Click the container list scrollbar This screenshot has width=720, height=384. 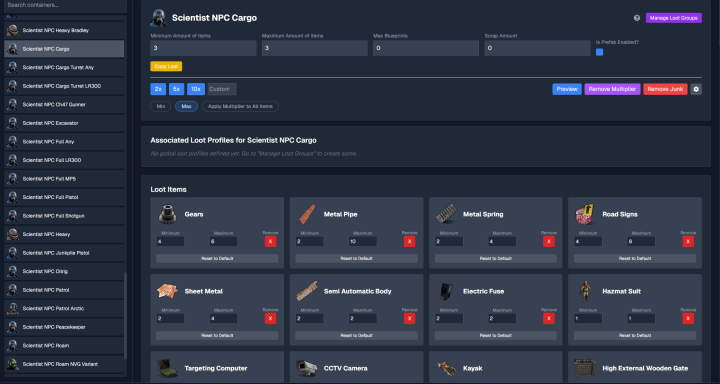coord(125,316)
